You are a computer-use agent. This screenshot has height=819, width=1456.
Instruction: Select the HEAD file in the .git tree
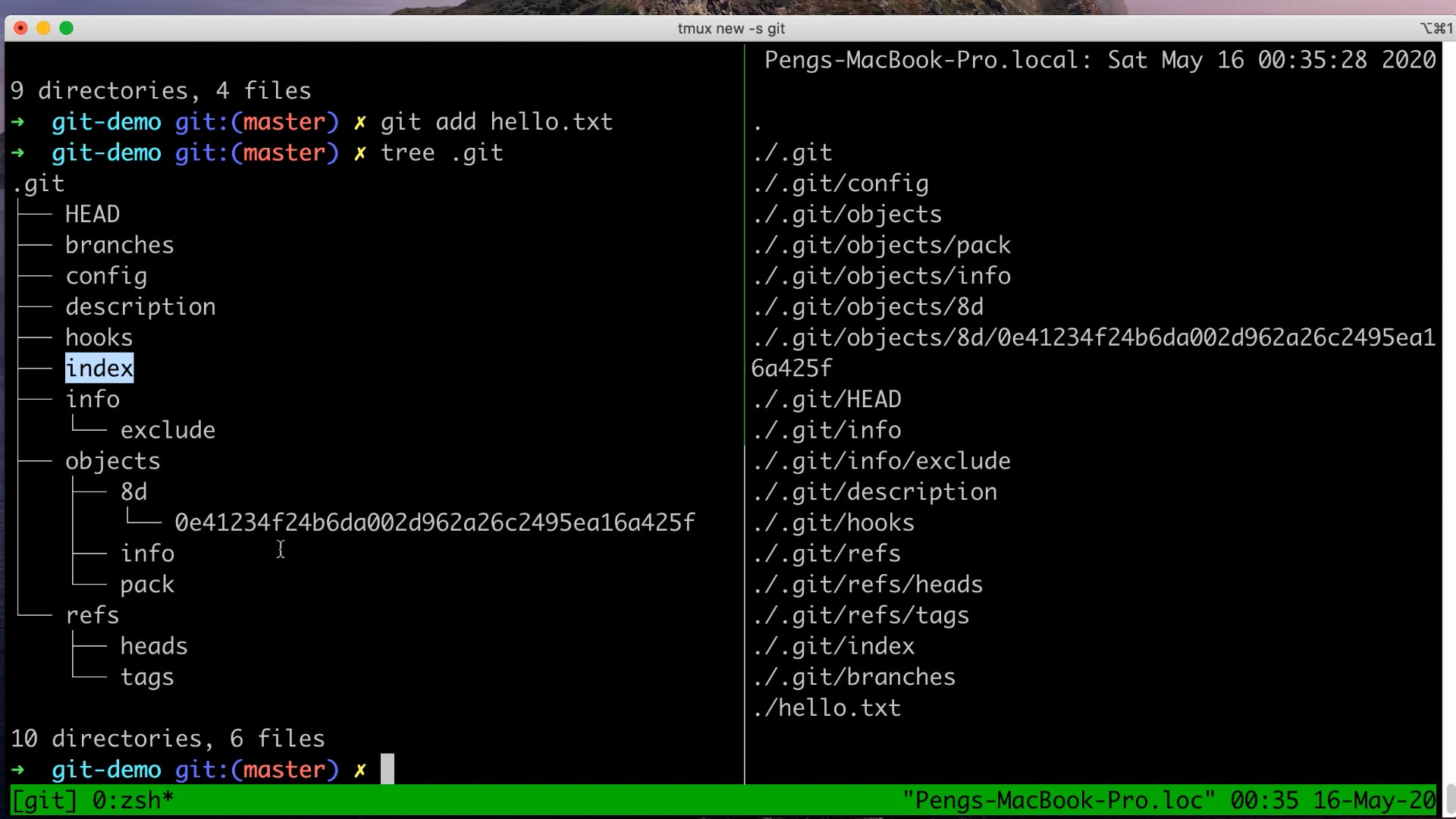click(x=92, y=214)
